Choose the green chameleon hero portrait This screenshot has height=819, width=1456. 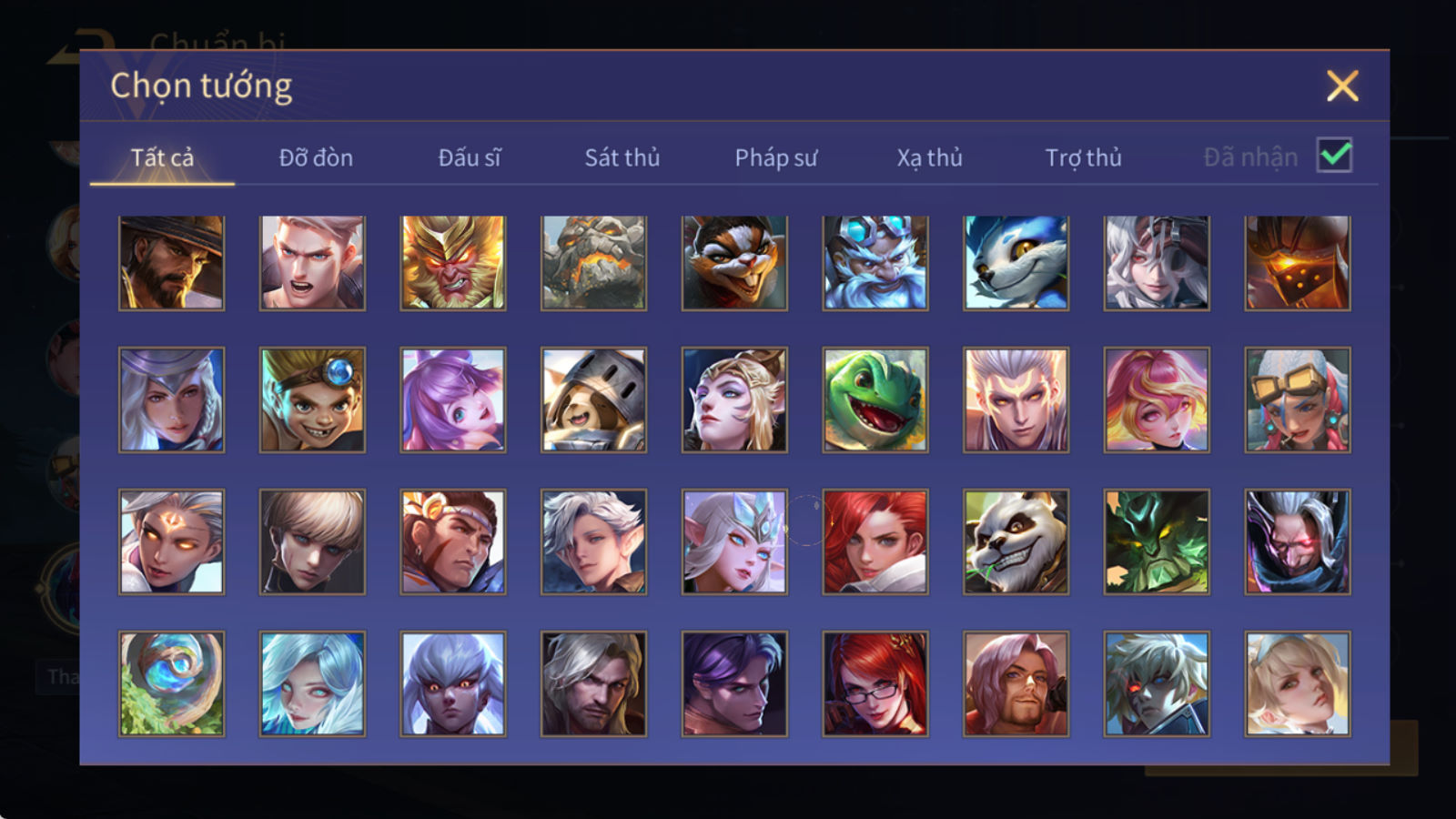coord(875,399)
